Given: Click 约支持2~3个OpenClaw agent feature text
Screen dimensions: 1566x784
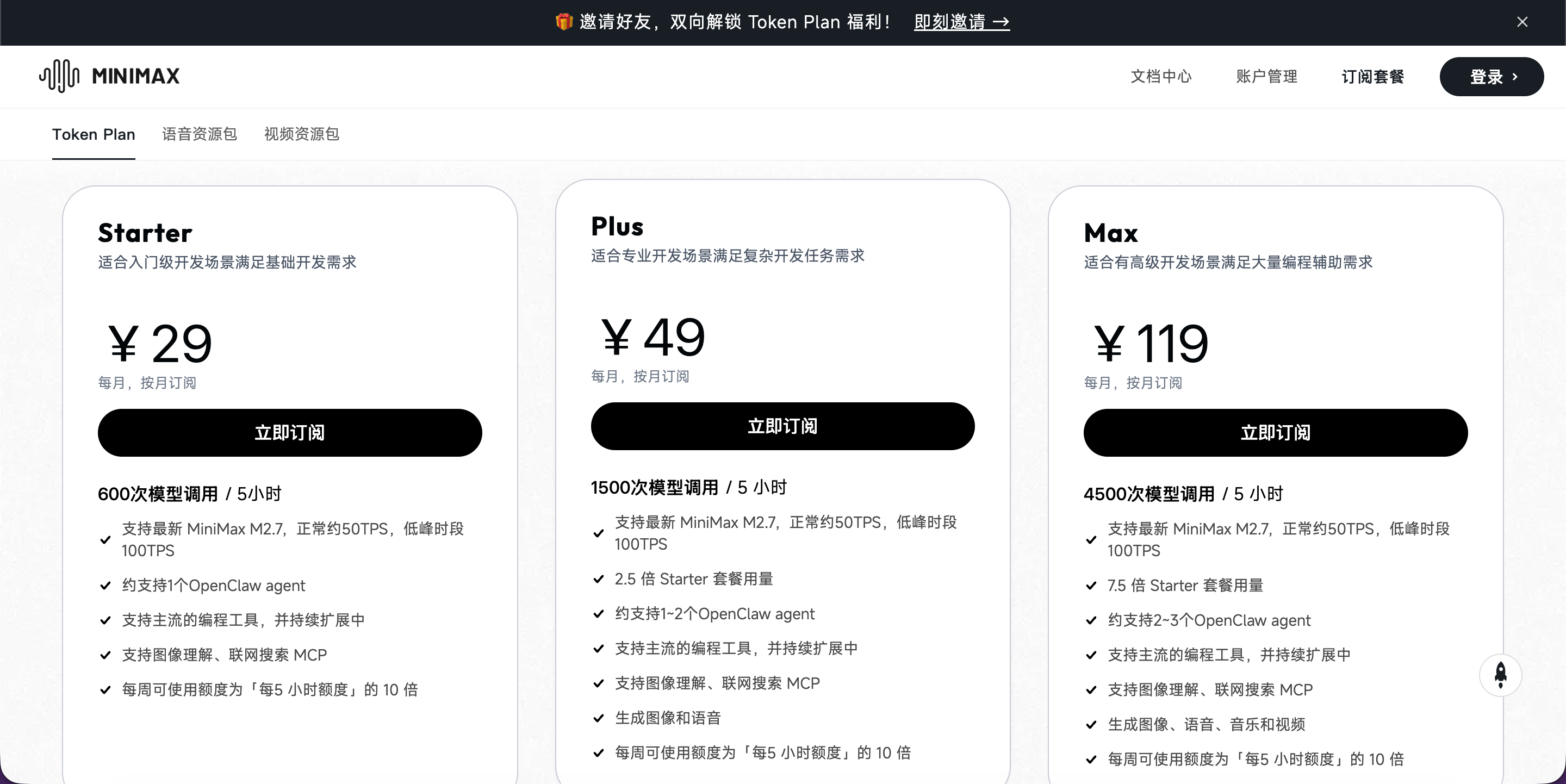Looking at the screenshot, I should [x=1209, y=620].
